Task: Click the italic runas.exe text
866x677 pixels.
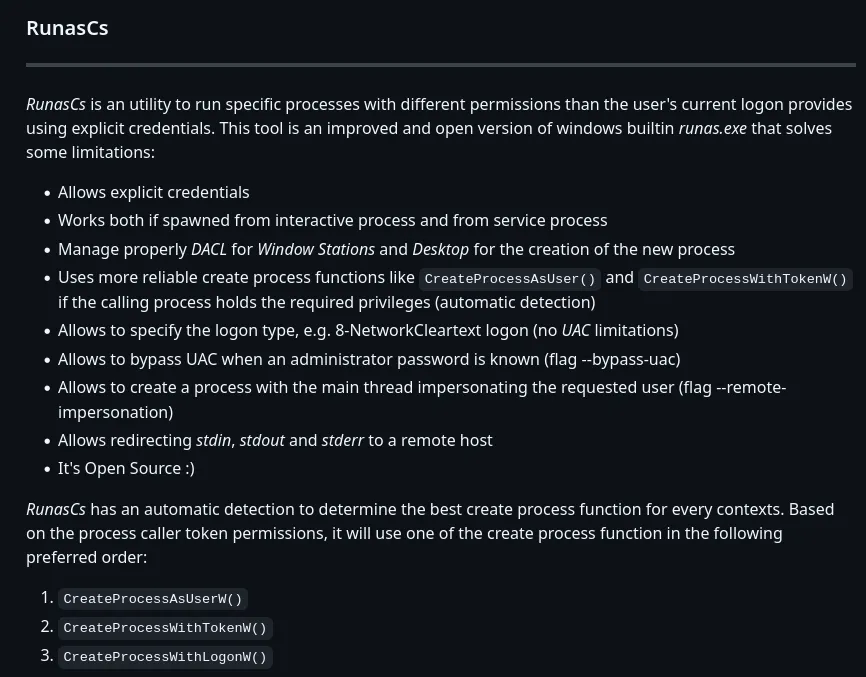Action: coord(712,128)
